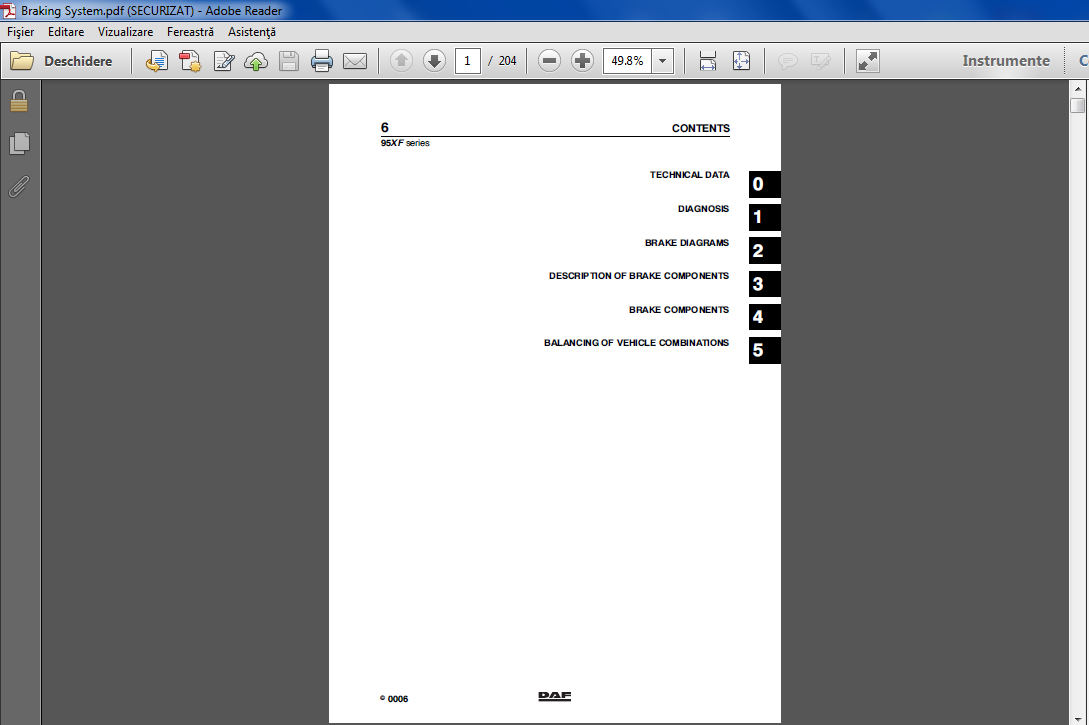This screenshot has height=725, width=1089.
Task: Click vertical scrollbar up arrow
Action: coord(1078,89)
